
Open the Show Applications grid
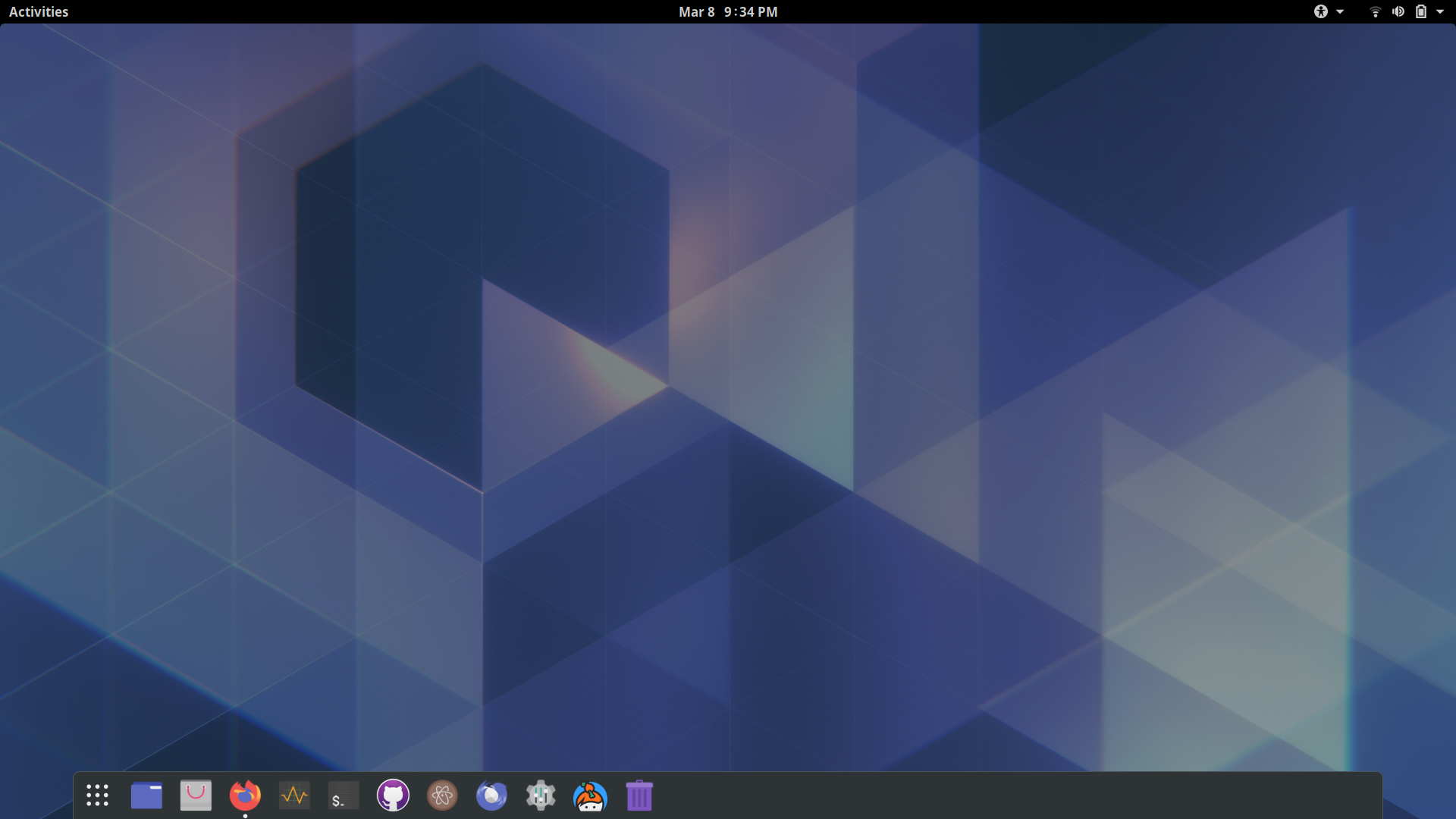click(97, 795)
